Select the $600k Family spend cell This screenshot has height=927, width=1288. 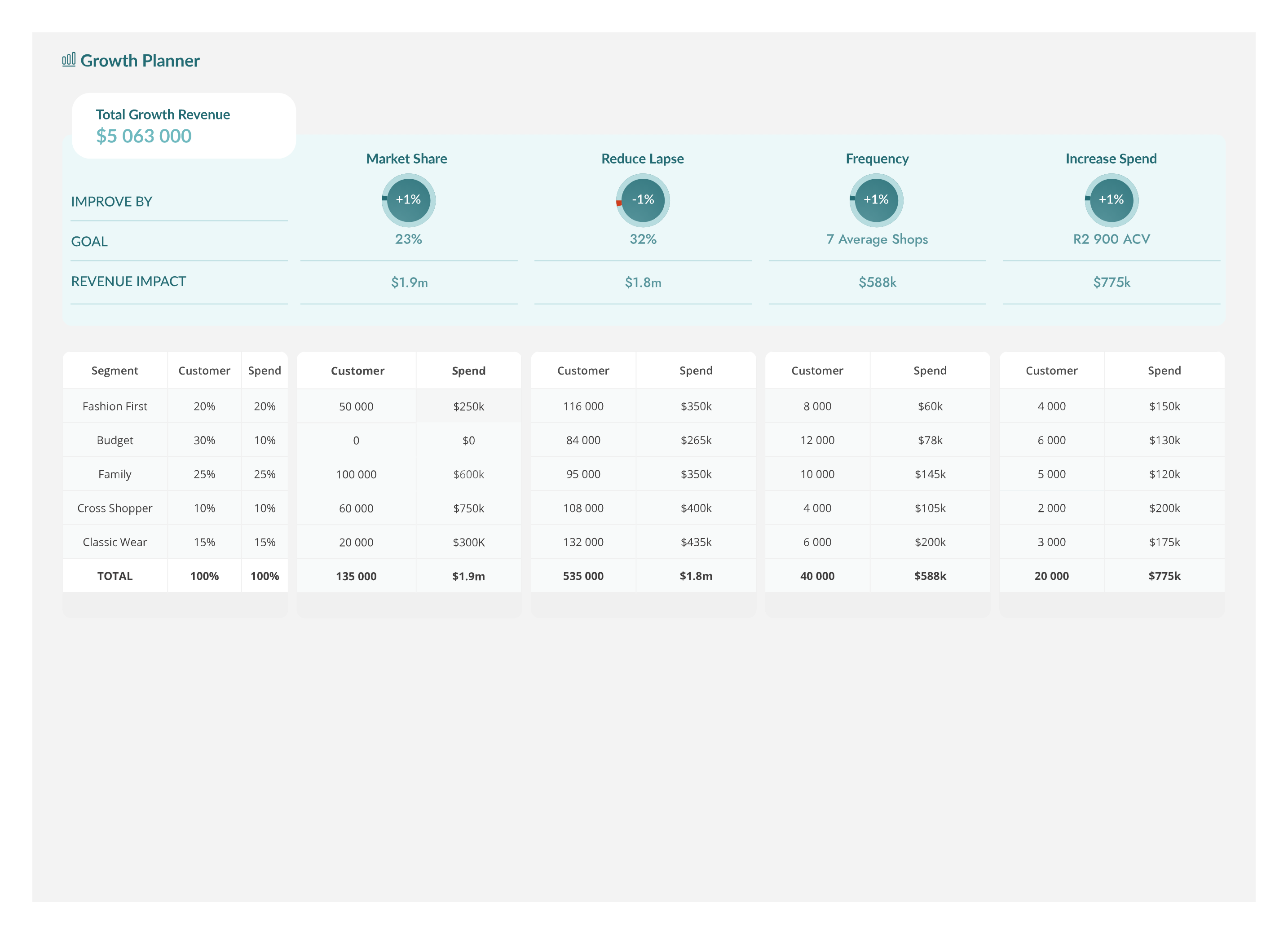click(x=468, y=474)
